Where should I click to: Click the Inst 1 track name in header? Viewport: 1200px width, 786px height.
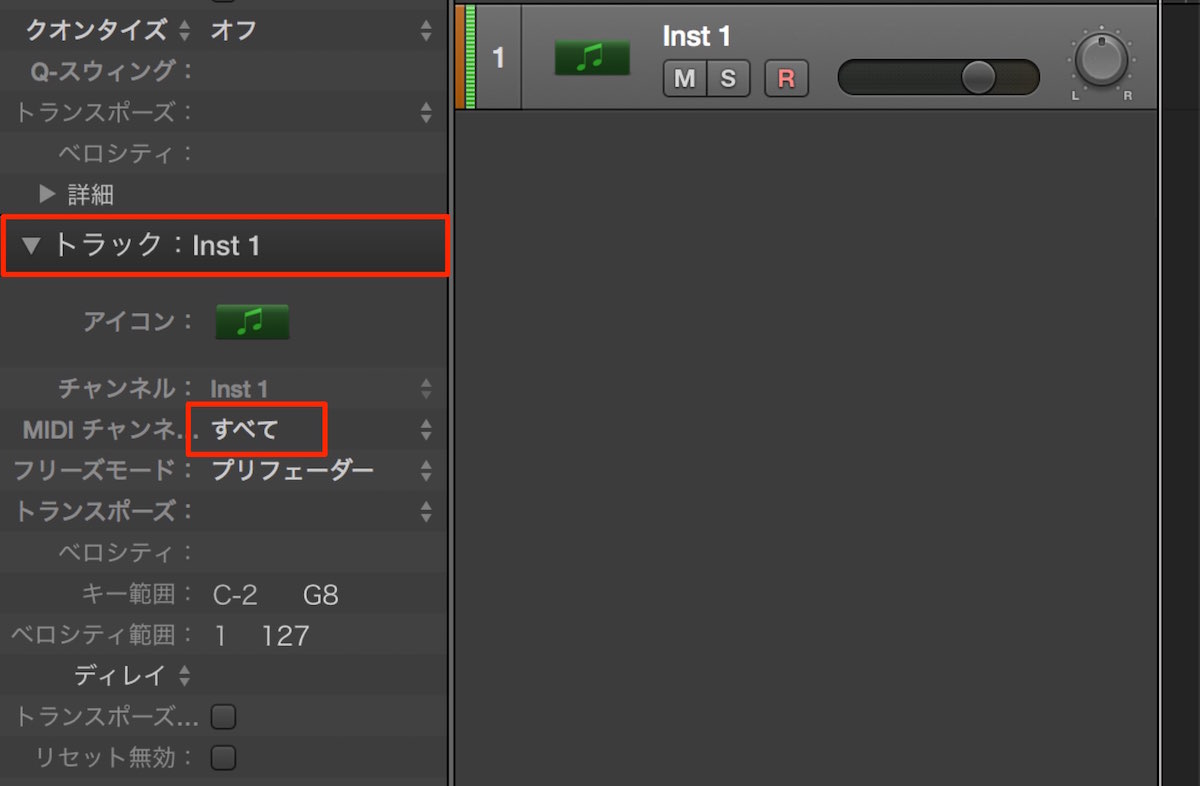click(697, 37)
